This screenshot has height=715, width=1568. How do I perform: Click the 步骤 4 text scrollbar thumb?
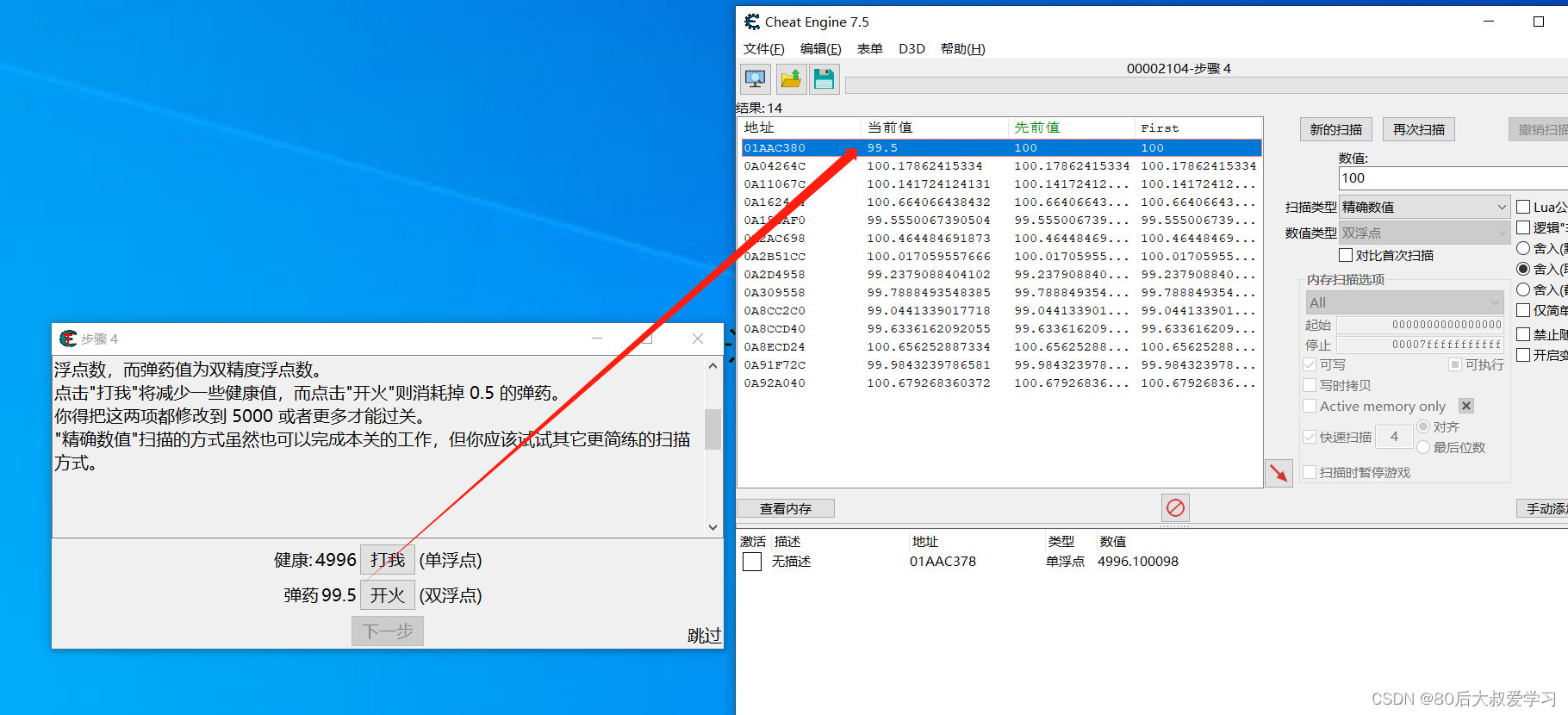[x=712, y=429]
